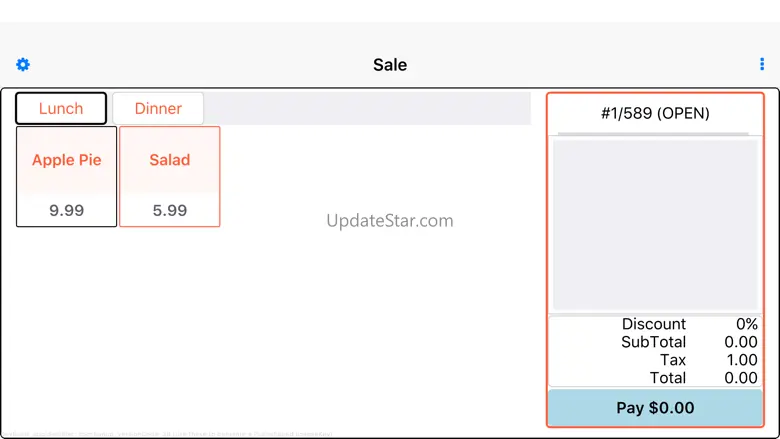Add Salad to the order
This screenshot has width=780, height=439.
click(x=170, y=160)
